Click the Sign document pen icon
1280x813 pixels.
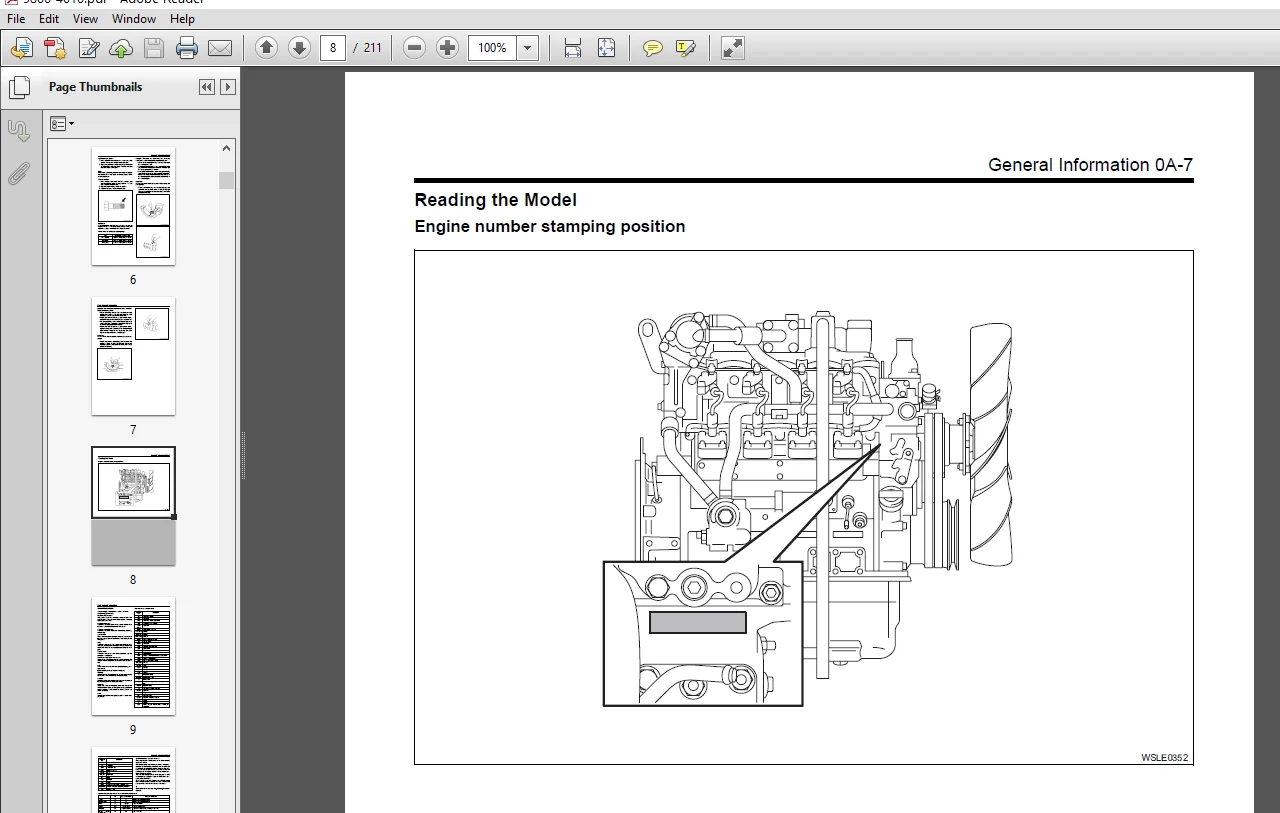[x=88, y=48]
